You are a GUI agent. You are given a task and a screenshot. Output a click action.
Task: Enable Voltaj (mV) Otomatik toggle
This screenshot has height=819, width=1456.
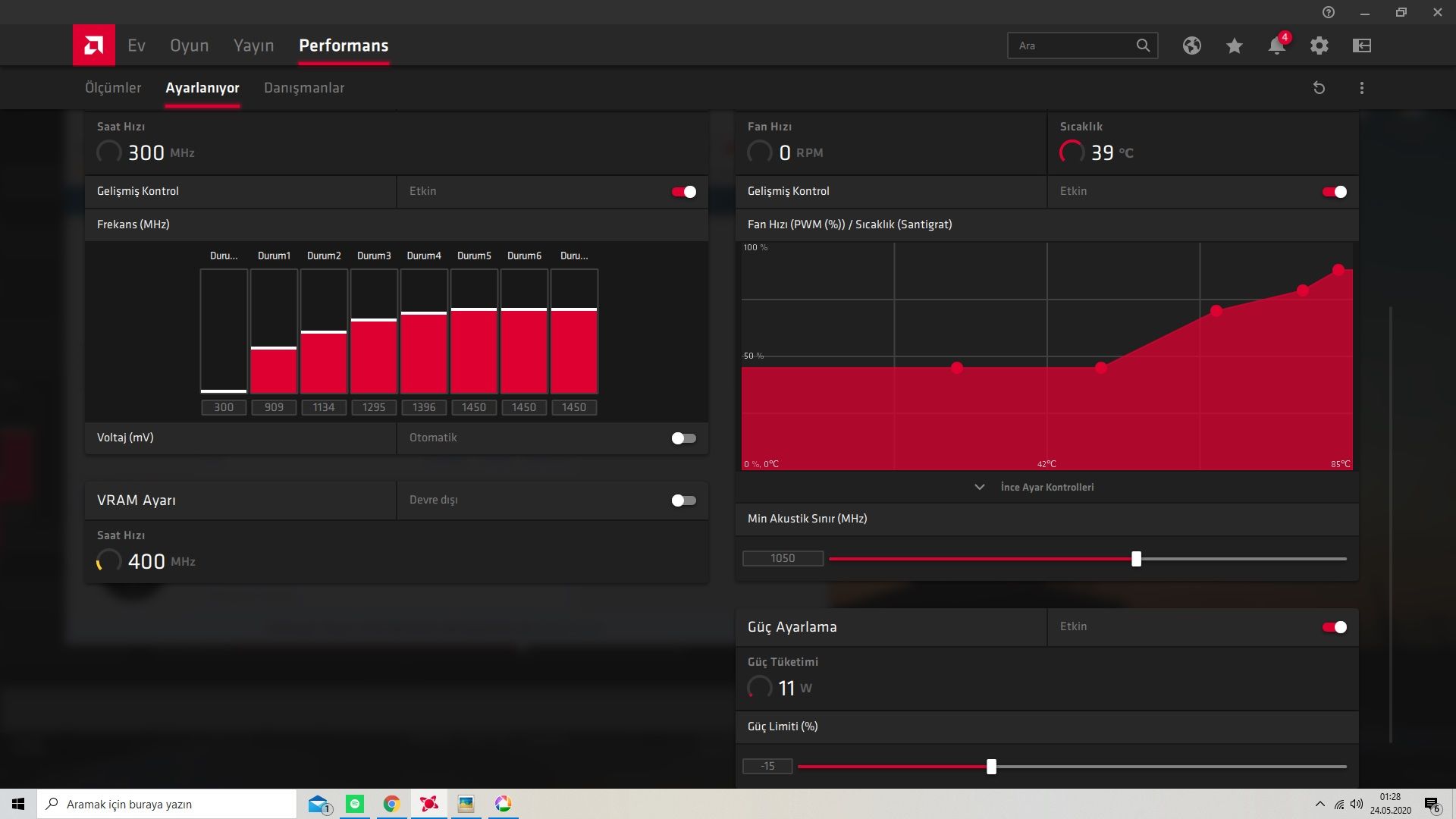(x=683, y=438)
